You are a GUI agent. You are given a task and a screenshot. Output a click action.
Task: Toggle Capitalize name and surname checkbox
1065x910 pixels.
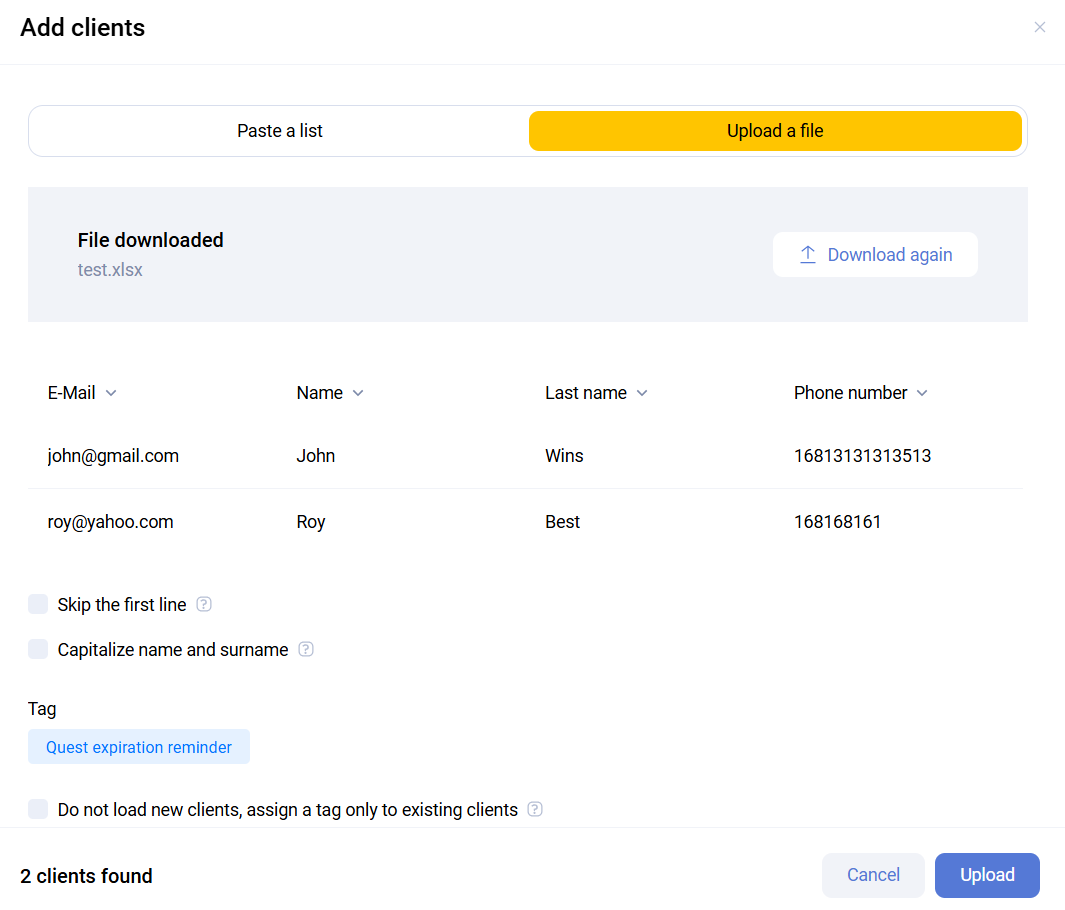[38, 649]
